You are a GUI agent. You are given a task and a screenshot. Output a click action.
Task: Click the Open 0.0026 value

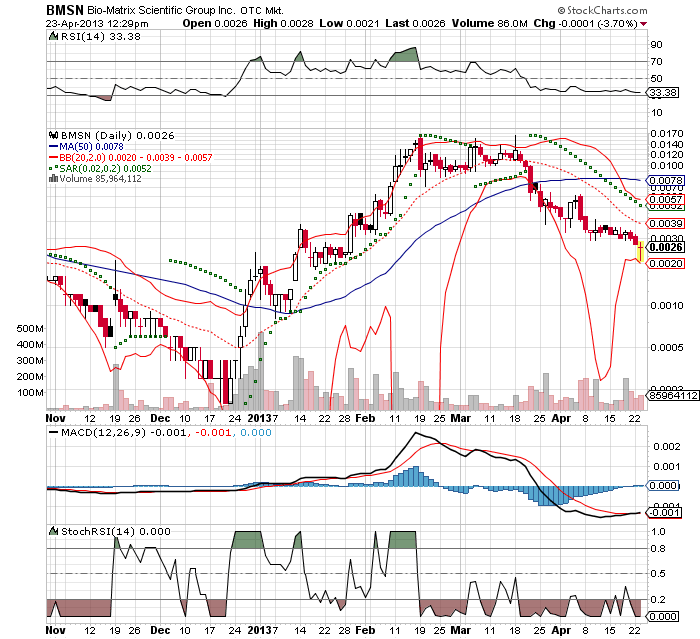point(215,24)
